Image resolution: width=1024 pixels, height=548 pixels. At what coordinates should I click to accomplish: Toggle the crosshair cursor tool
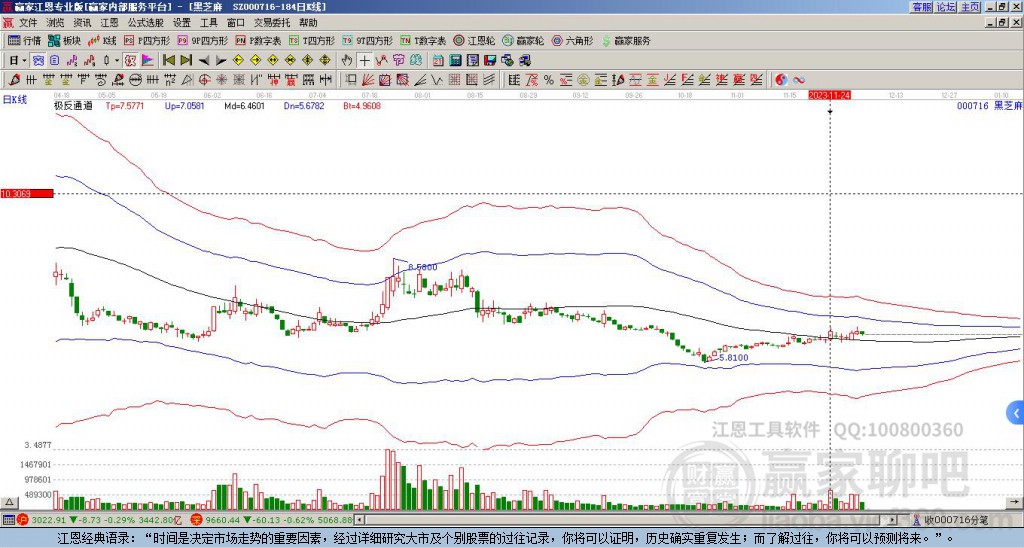(x=364, y=60)
